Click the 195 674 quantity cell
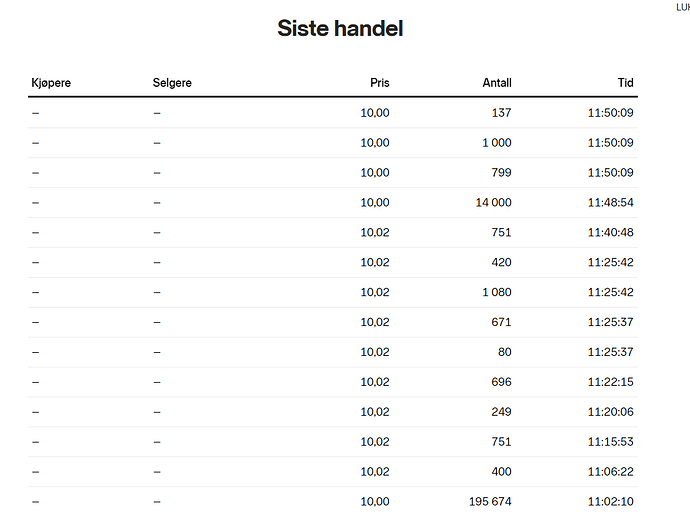This screenshot has height=515, width=690. pos(490,501)
